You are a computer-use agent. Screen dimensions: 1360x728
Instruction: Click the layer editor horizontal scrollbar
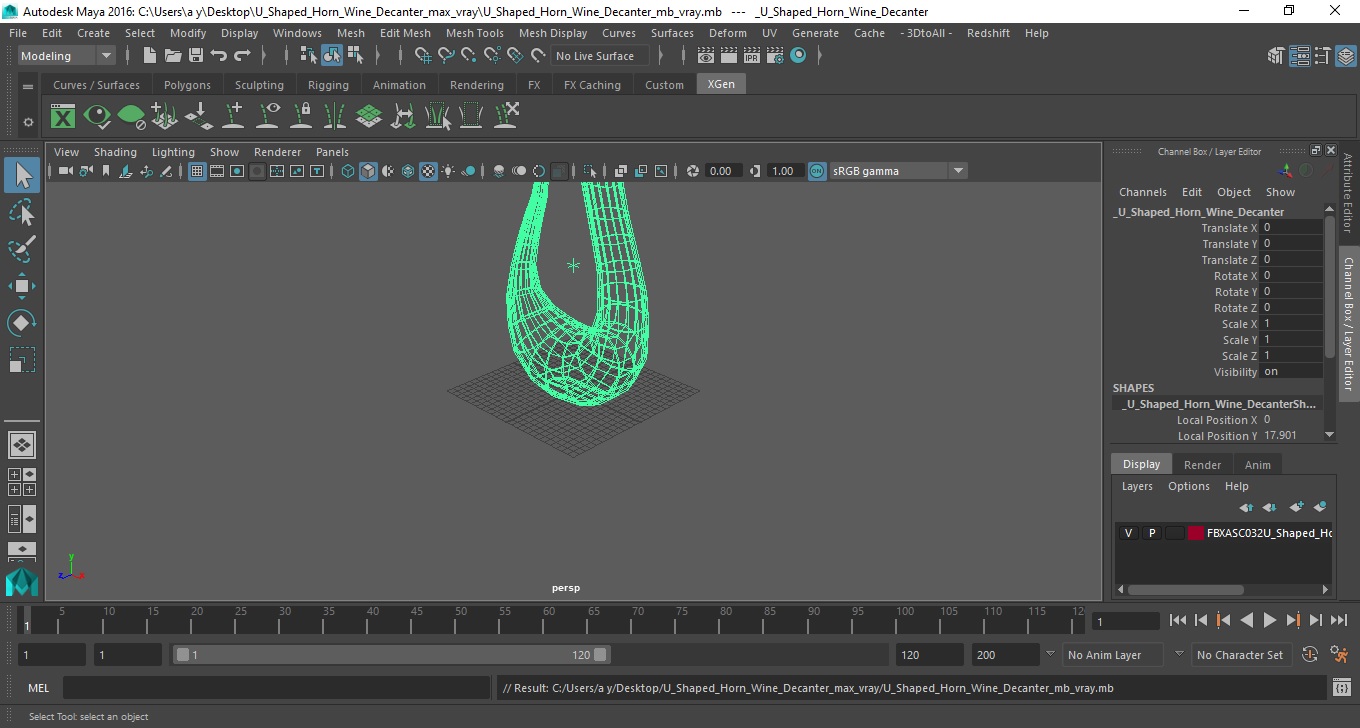pyautogui.click(x=1186, y=590)
